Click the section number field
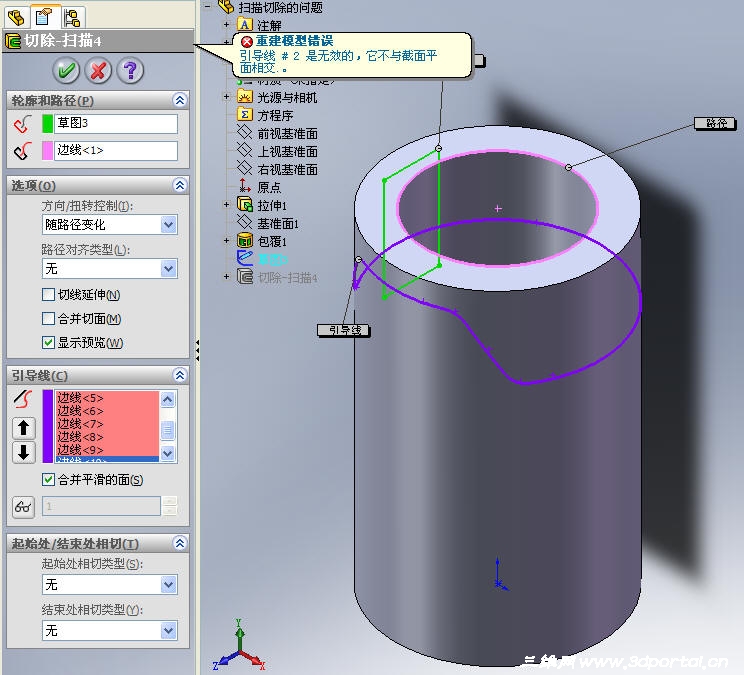Viewport: 744px width, 675px height. (x=102, y=506)
